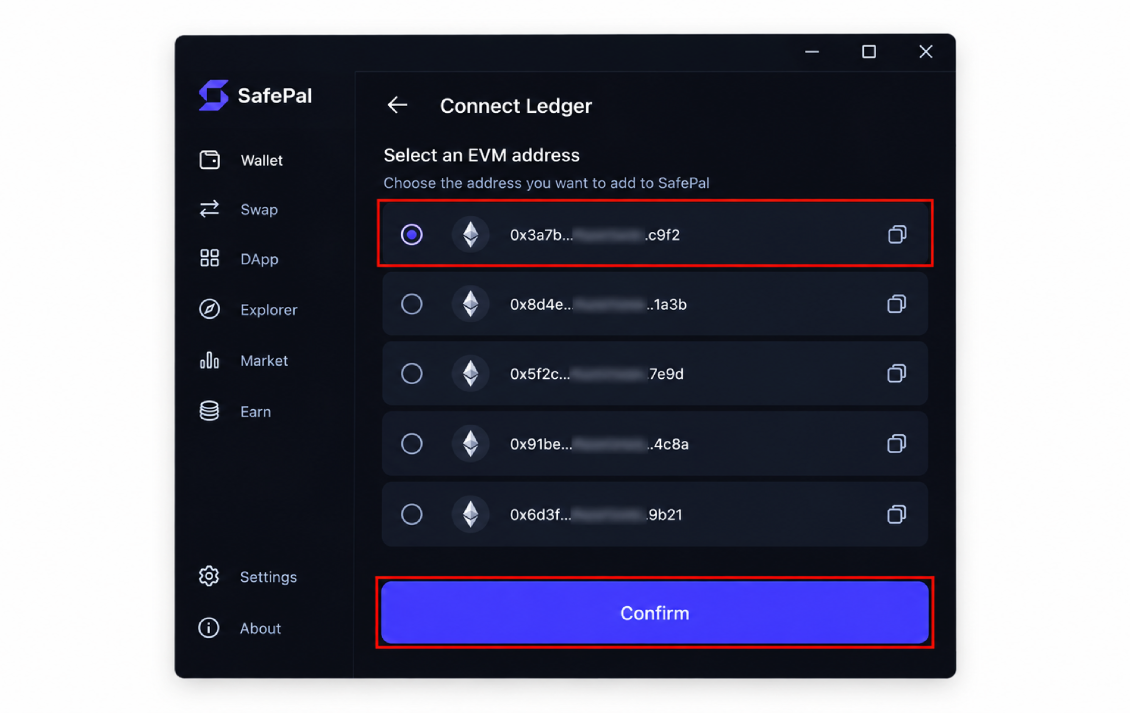1130x720 pixels.
Task: Select the 0x91be address radio button
Action: (411, 443)
